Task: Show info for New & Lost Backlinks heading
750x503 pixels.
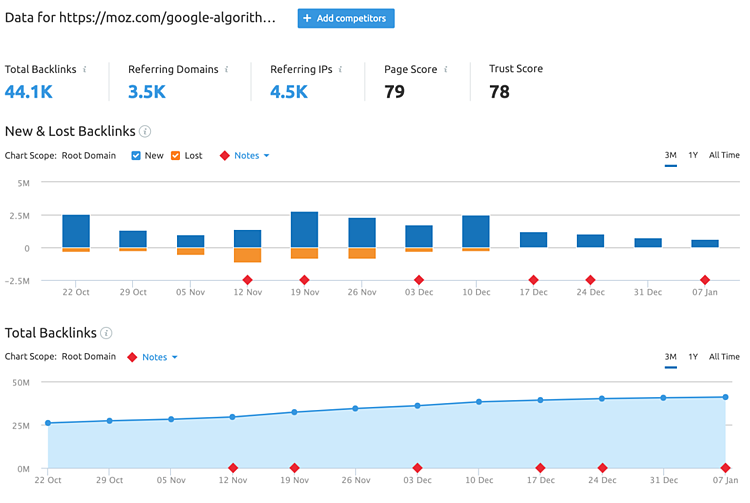Action: [145, 131]
